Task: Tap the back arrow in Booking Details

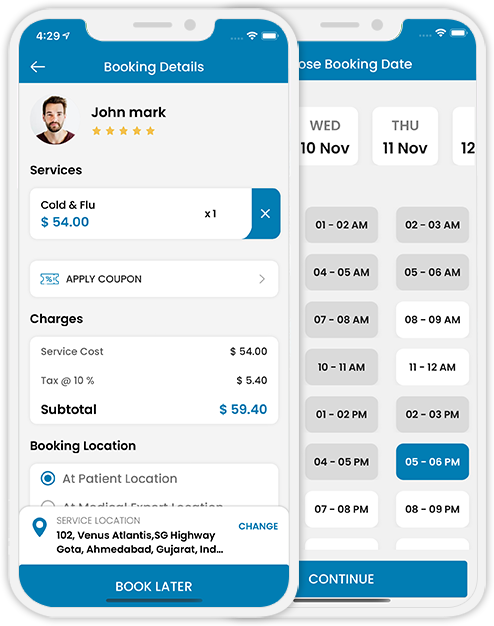Action: [x=38, y=67]
